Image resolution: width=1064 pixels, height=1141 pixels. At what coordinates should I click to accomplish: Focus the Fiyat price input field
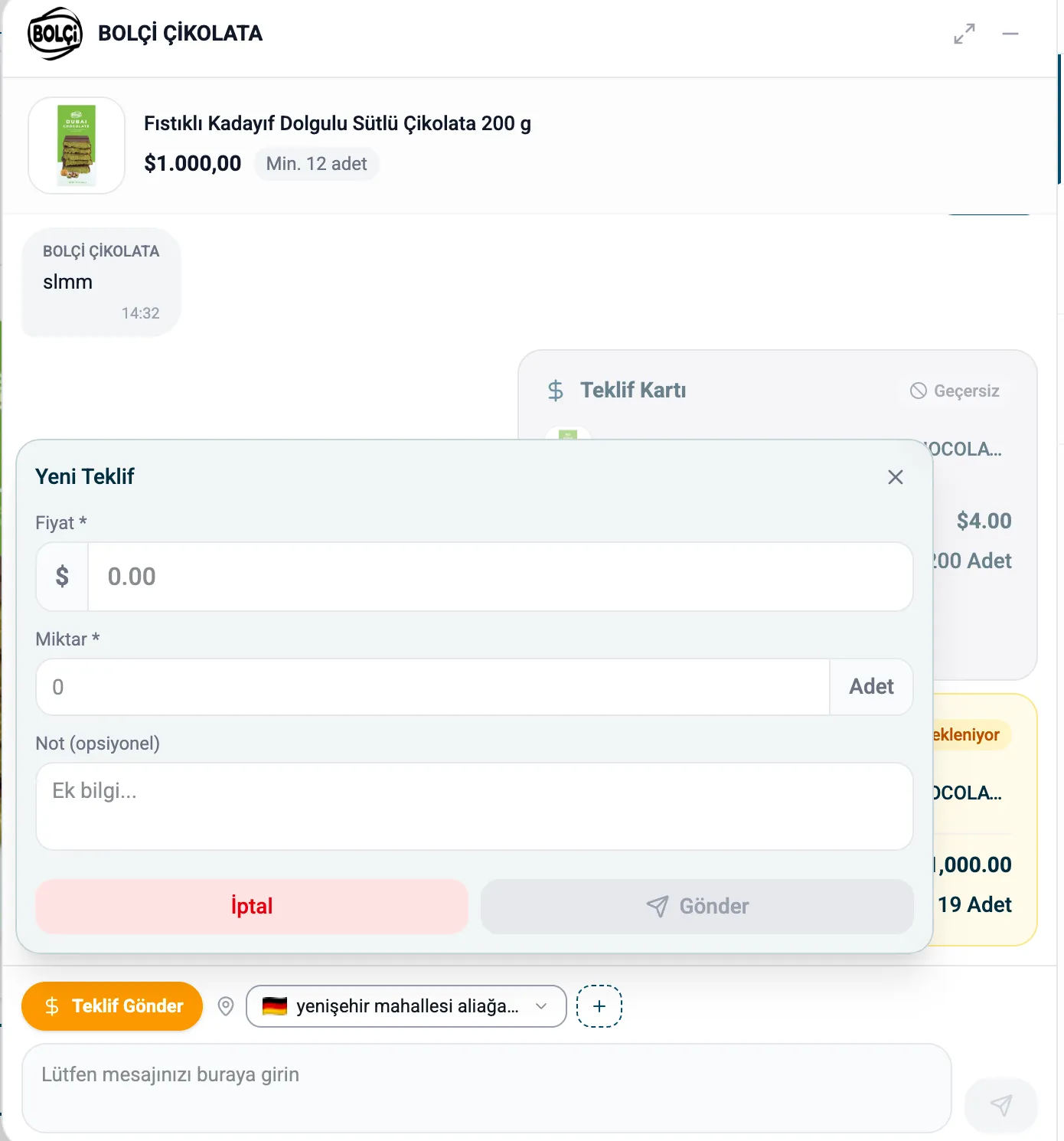(501, 577)
